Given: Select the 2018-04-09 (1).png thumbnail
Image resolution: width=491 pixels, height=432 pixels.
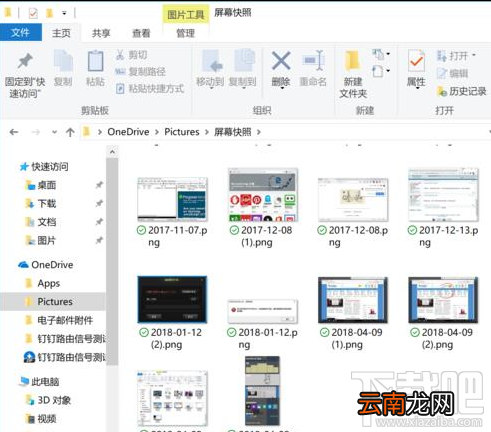Looking at the screenshot, I should 353,300.
